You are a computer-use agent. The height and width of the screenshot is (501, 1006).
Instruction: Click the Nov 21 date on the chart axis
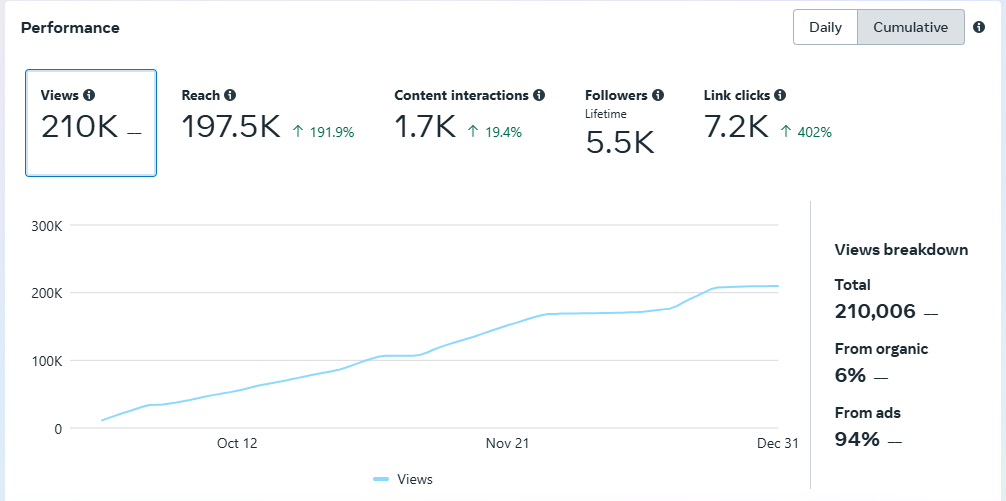pos(507,443)
